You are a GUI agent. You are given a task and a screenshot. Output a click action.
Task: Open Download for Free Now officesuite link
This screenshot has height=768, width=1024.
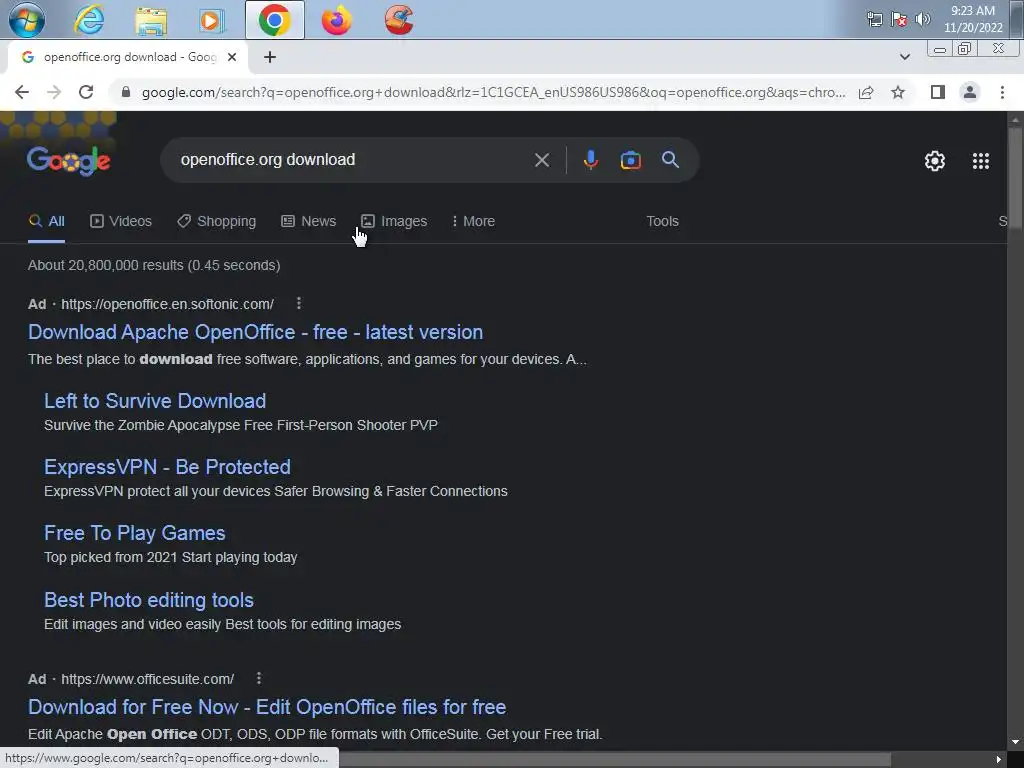point(267,707)
